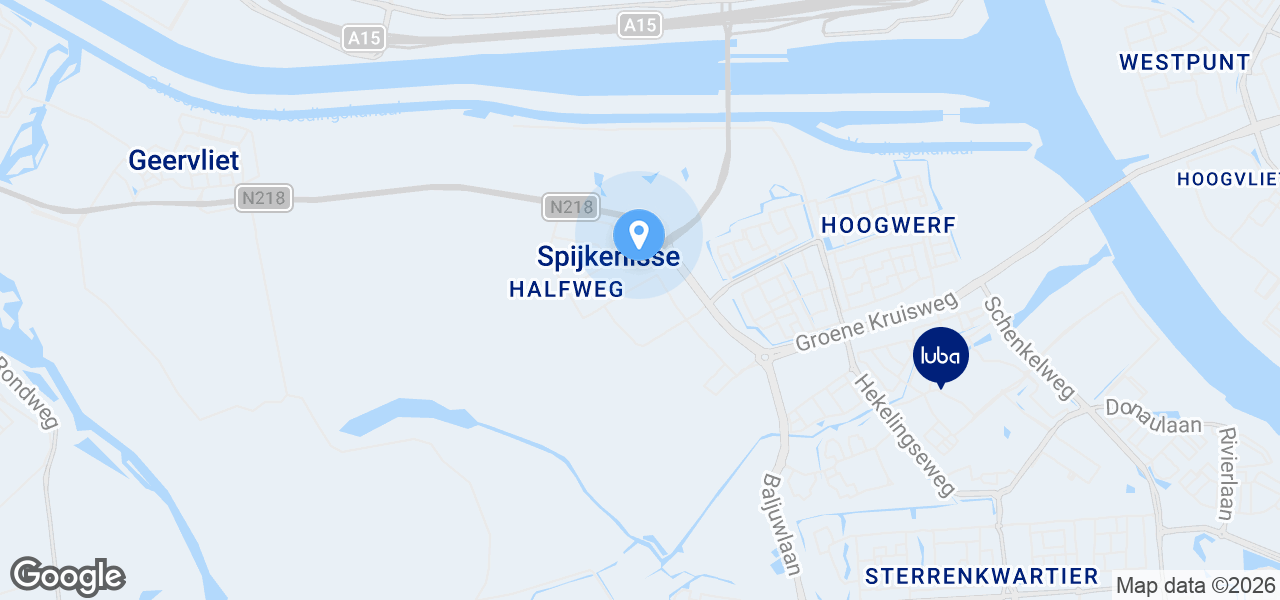The height and width of the screenshot is (600, 1280).
Task: Select the Baljuwlaan street label
Action: coord(782,524)
